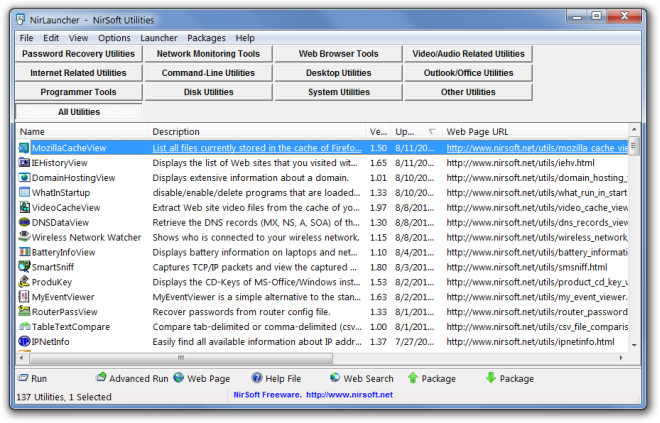The image size is (660, 423).
Task: Sort list by Description column header
Action: point(257,132)
